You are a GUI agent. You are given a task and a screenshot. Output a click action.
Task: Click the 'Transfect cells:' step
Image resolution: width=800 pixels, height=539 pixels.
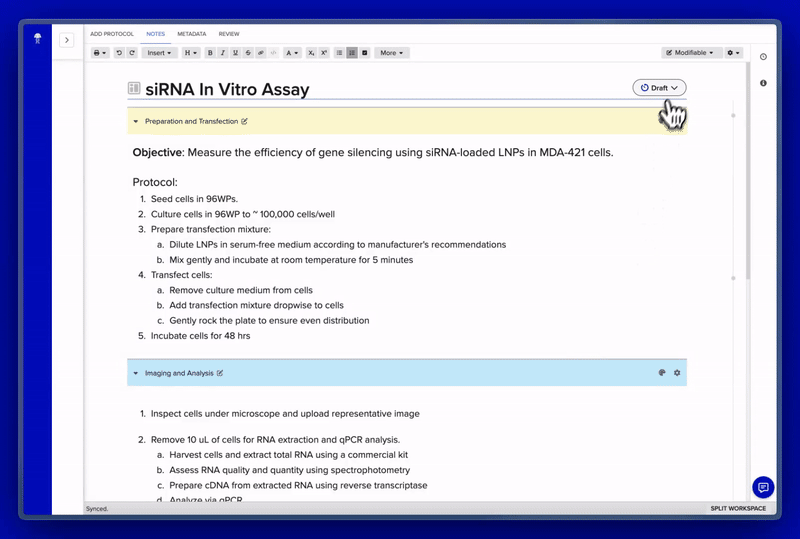pyautogui.click(x=182, y=275)
